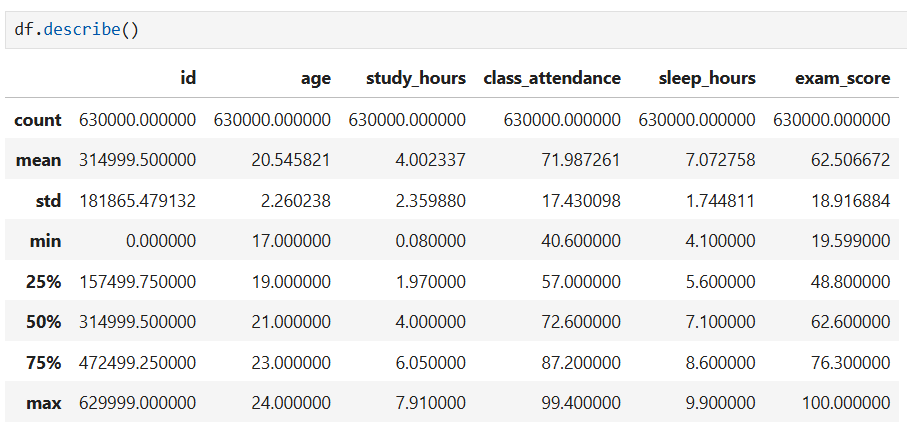Select 75% sleep_hours value 8.600000

[721, 362]
